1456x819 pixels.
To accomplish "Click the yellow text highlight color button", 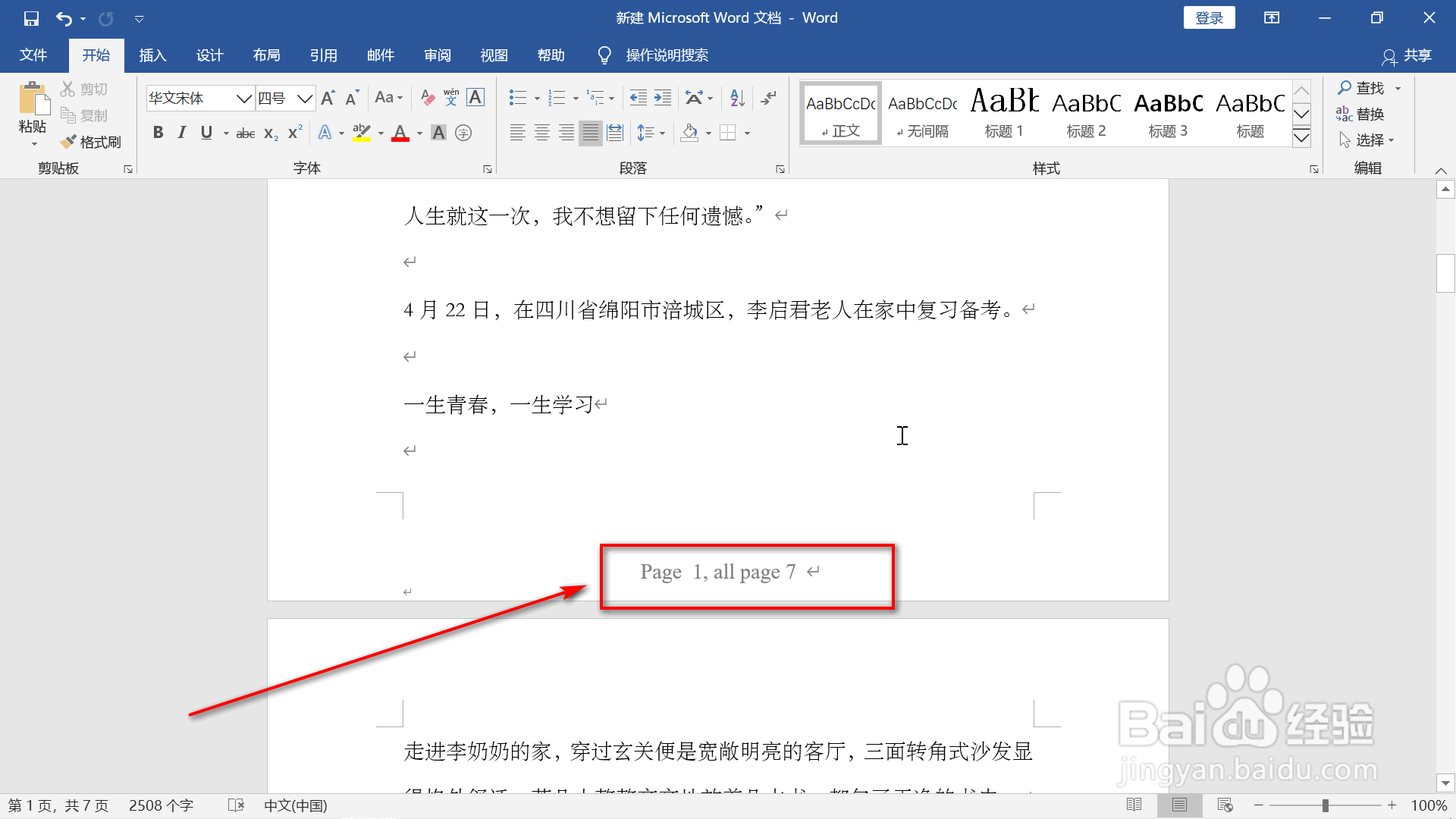I will click(x=362, y=133).
